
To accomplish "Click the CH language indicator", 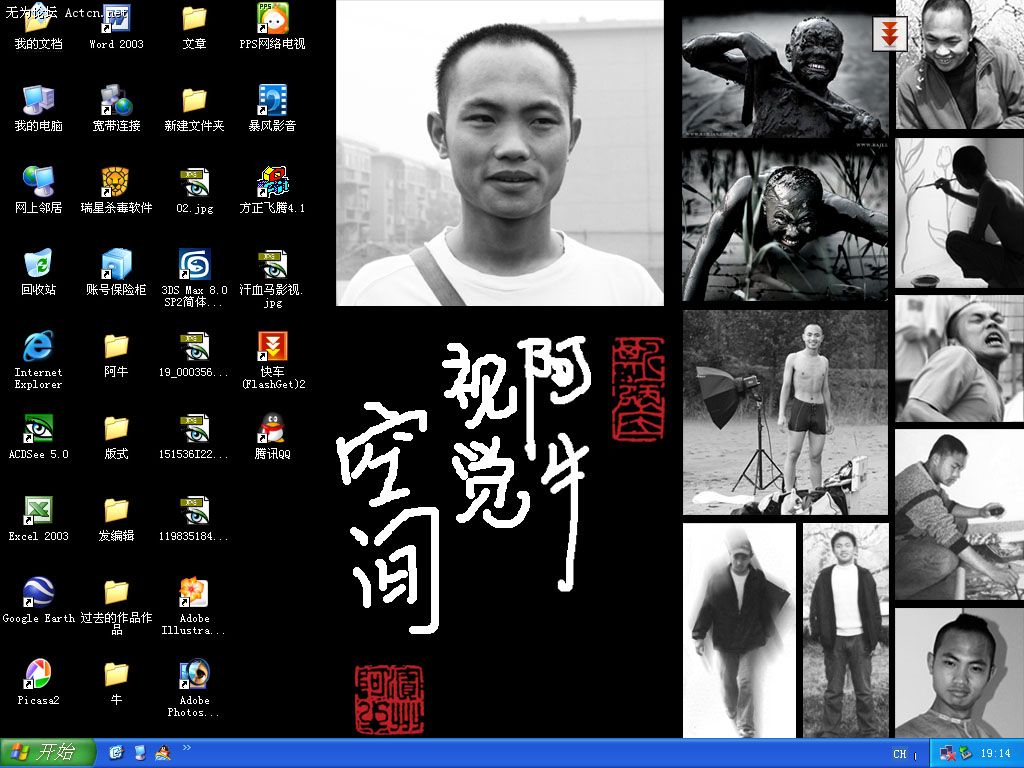I will tap(900, 754).
